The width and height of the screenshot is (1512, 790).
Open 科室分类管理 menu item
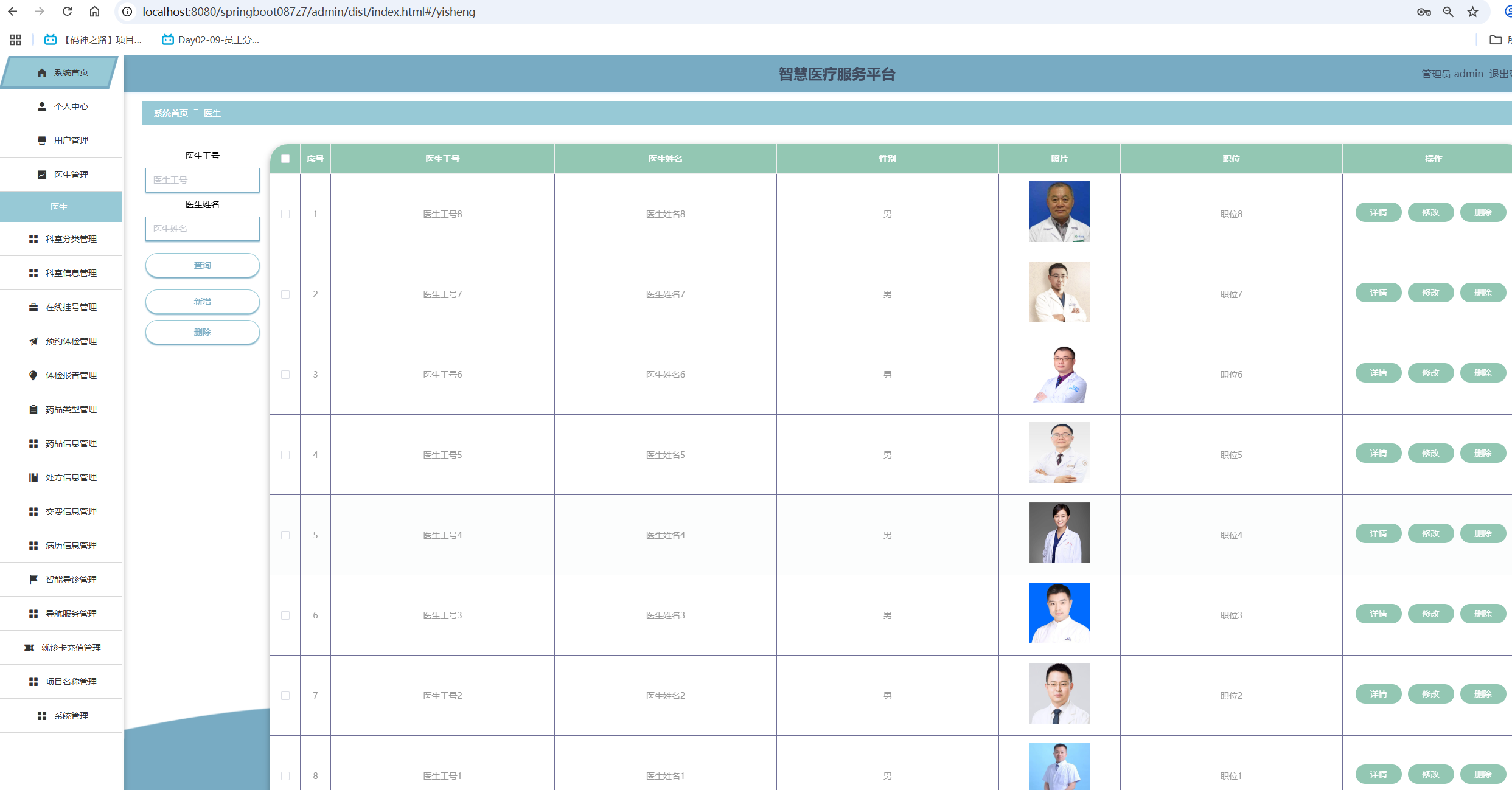61,239
